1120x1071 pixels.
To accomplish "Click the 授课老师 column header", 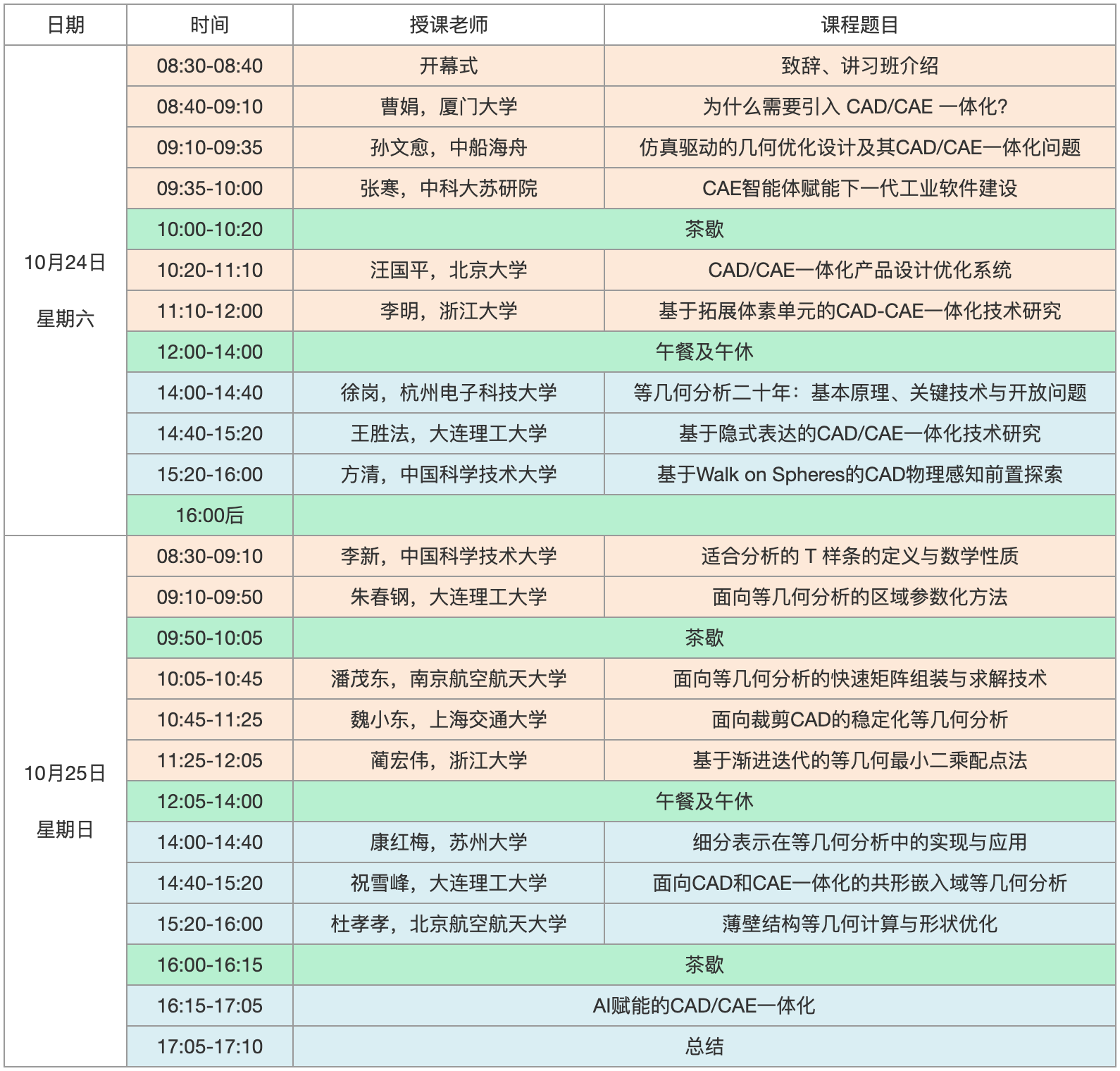I will (x=449, y=25).
